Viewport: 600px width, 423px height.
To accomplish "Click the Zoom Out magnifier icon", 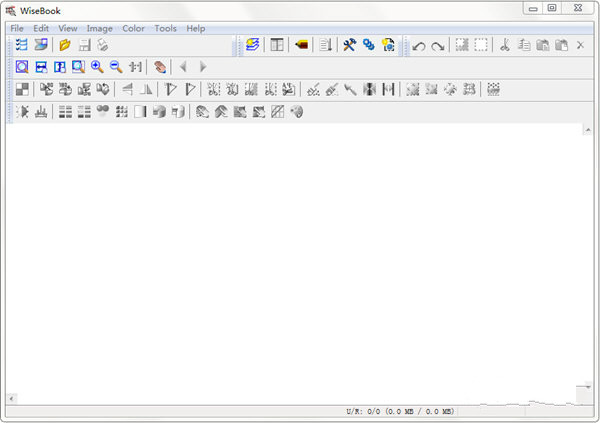I will [115, 67].
